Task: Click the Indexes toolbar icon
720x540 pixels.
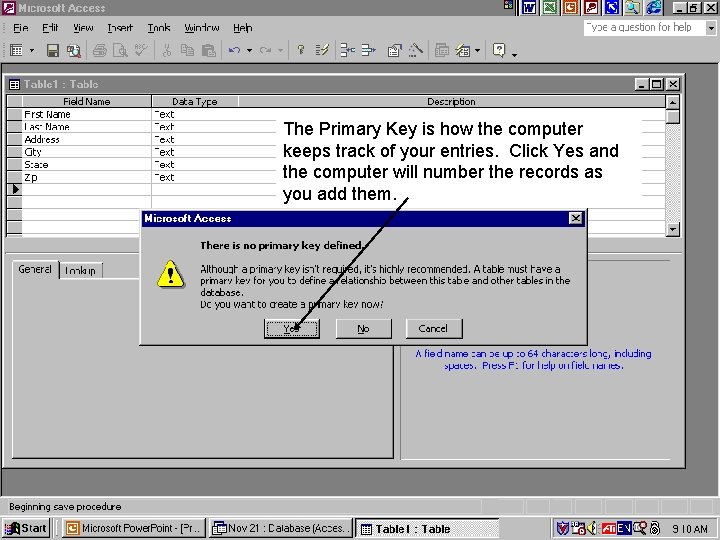Action: coord(322,50)
